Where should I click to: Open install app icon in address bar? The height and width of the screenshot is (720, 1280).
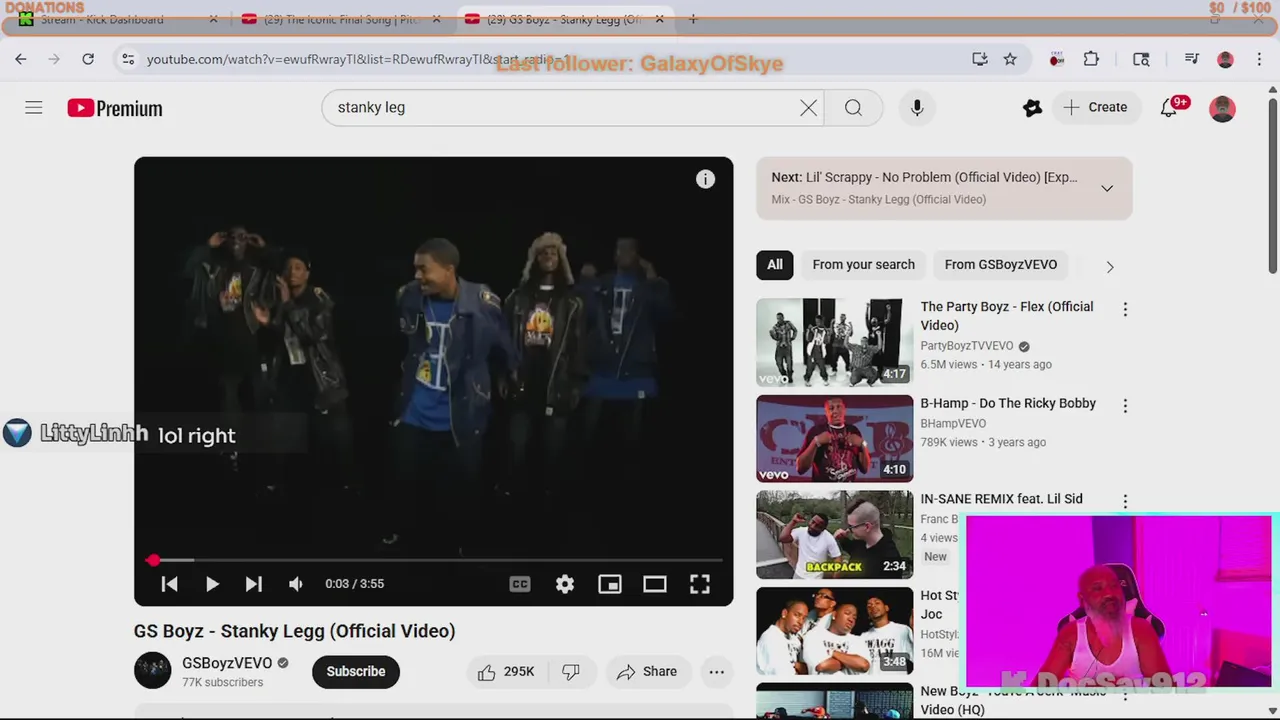point(980,59)
